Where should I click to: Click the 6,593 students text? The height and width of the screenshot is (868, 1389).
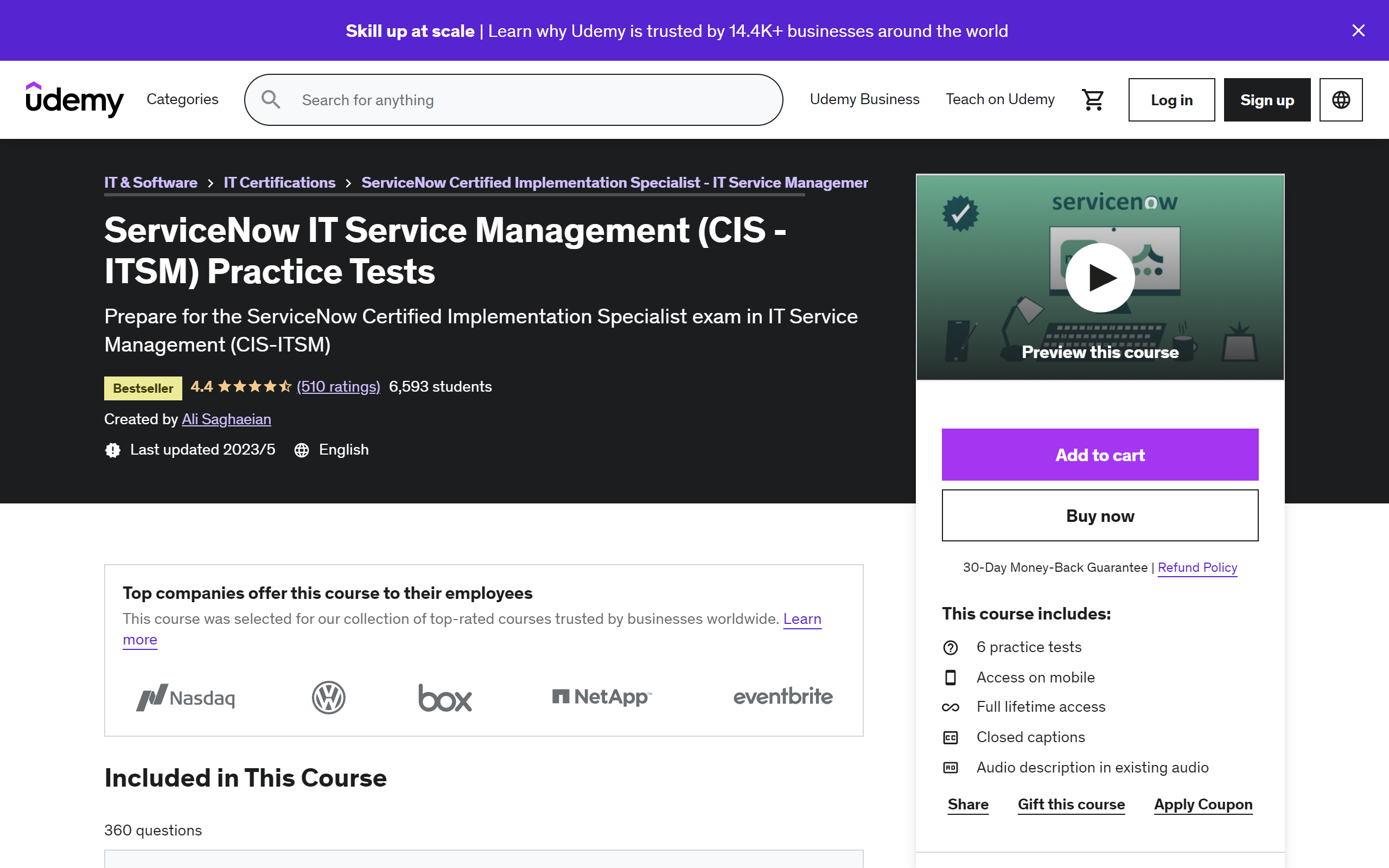click(440, 386)
